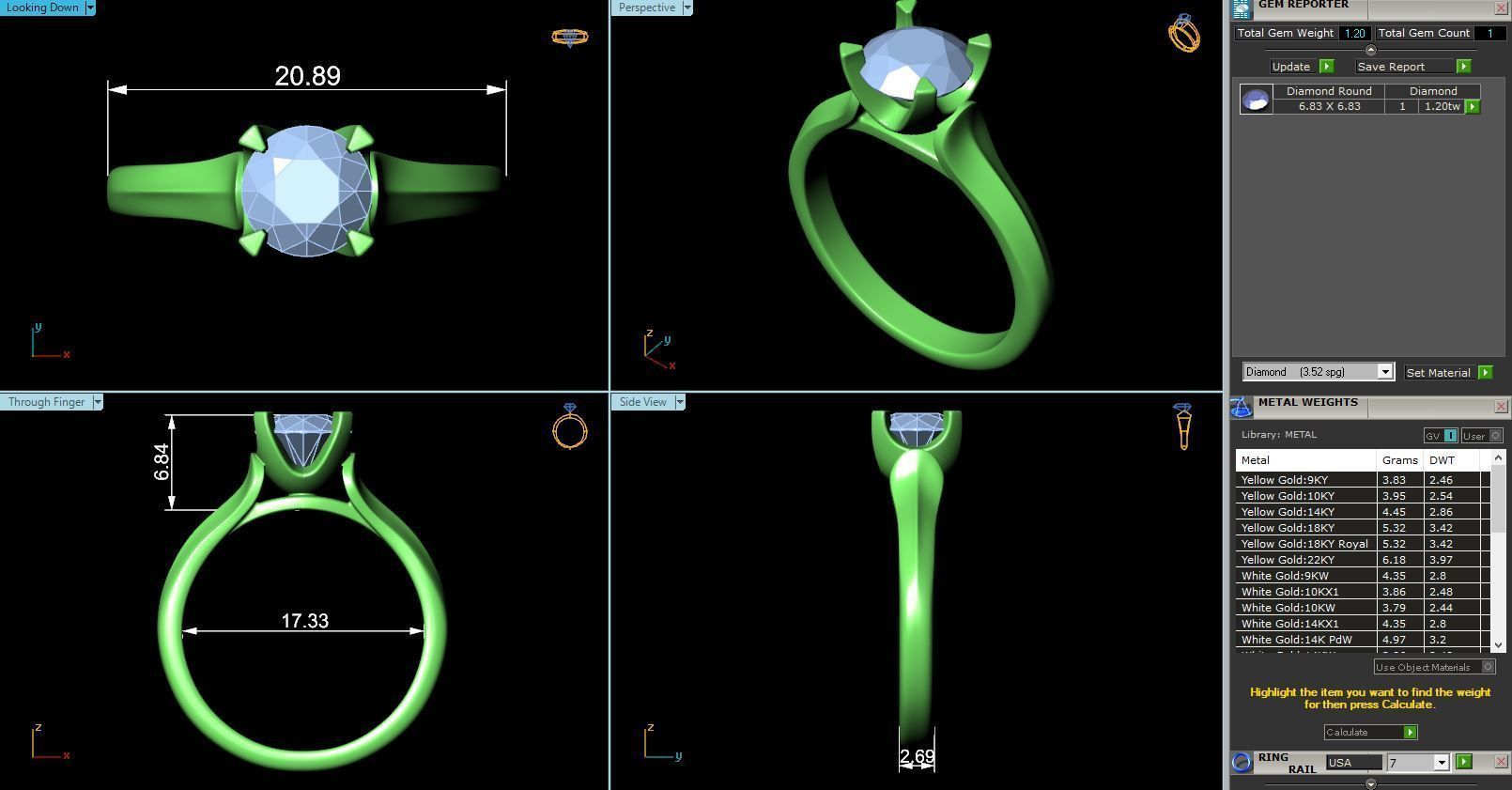Toggle the GV library switch
This screenshot has width=1512, height=790.
(x=1441, y=436)
